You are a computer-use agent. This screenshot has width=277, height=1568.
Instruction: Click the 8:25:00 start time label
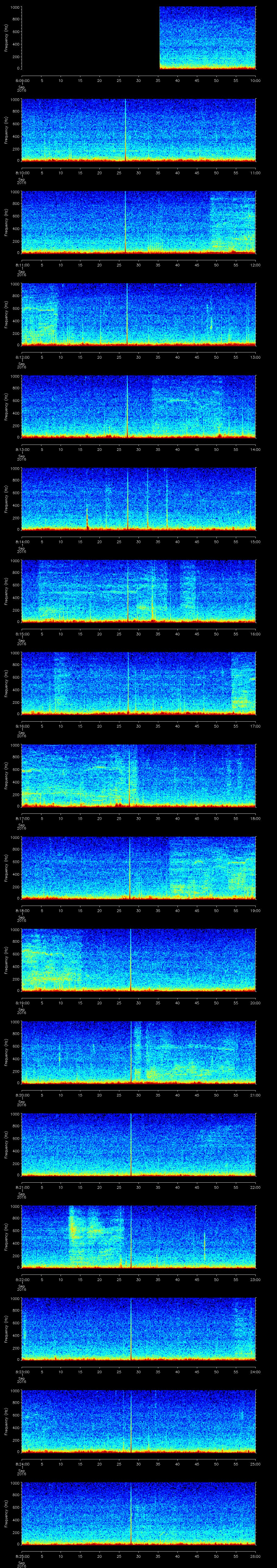tap(22, 1556)
